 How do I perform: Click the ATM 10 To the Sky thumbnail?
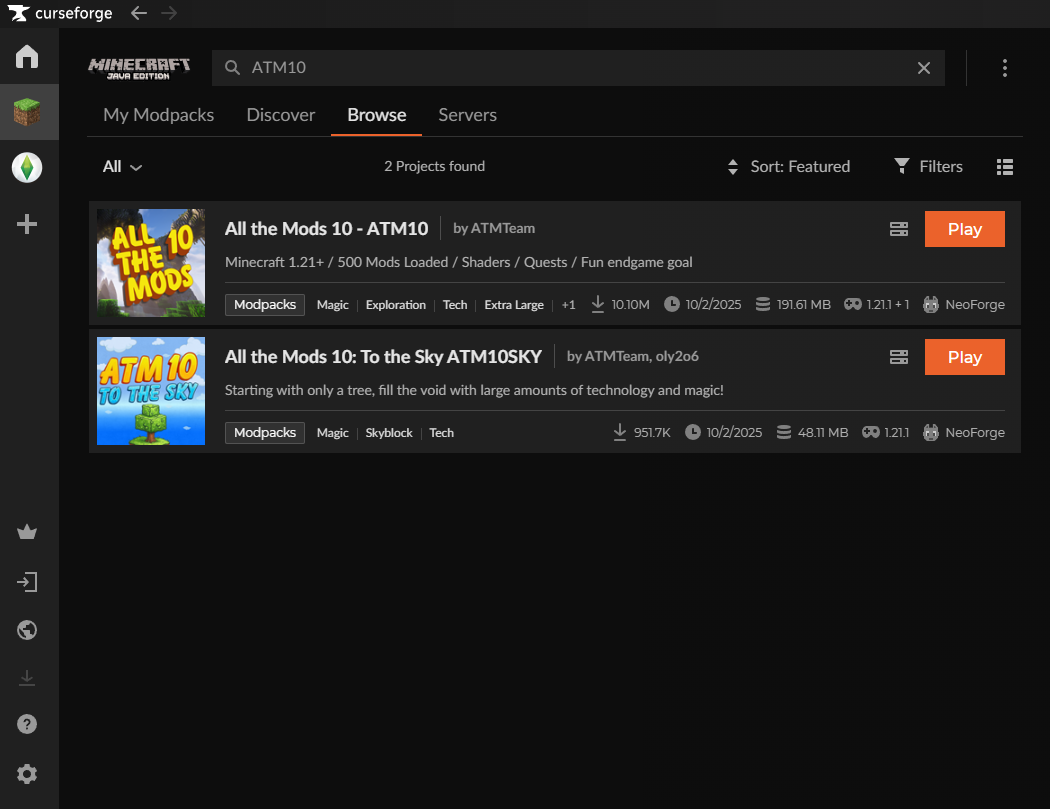151,391
